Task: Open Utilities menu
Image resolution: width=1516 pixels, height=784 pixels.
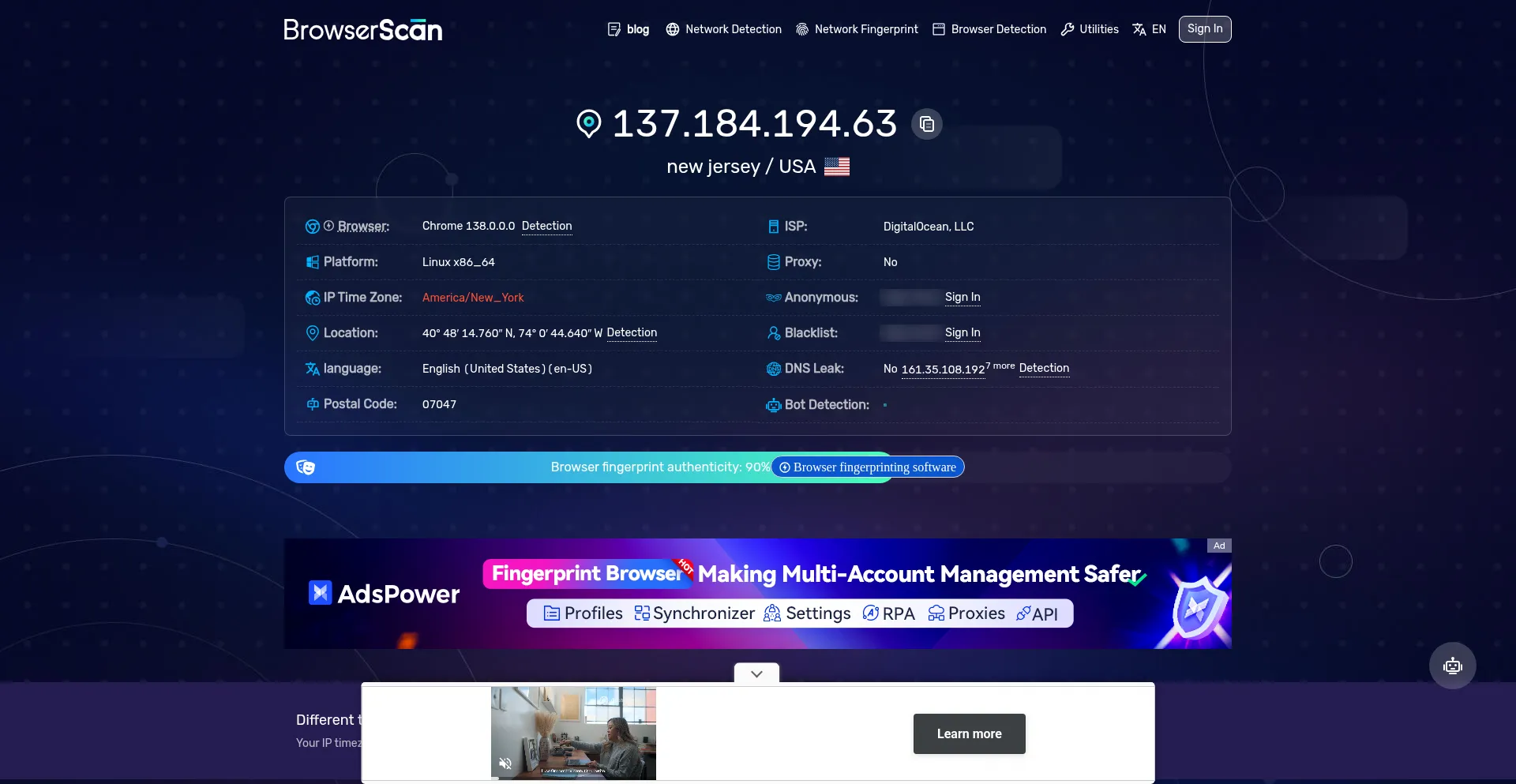Action: 1090,29
